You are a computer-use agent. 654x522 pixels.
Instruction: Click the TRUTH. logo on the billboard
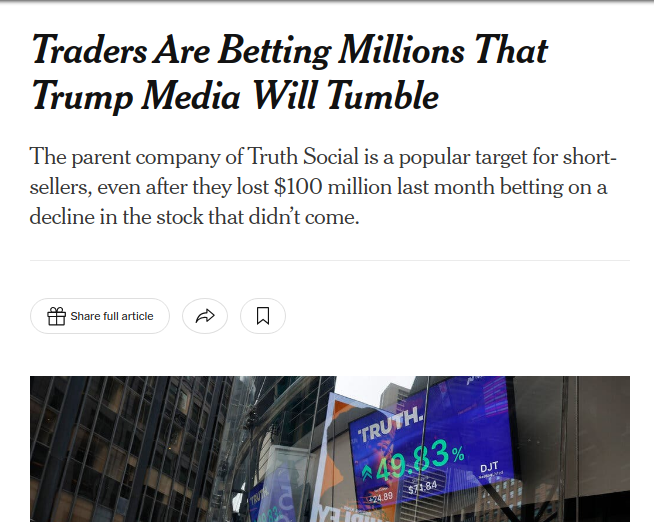click(391, 425)
